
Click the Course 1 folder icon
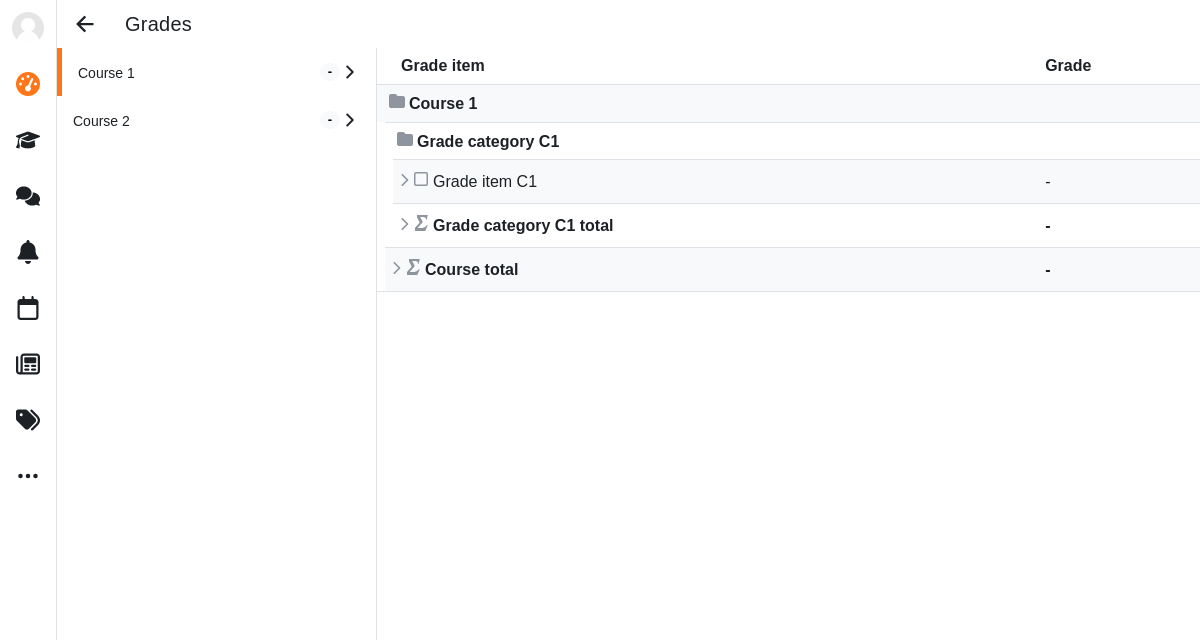tap(397, 102)
